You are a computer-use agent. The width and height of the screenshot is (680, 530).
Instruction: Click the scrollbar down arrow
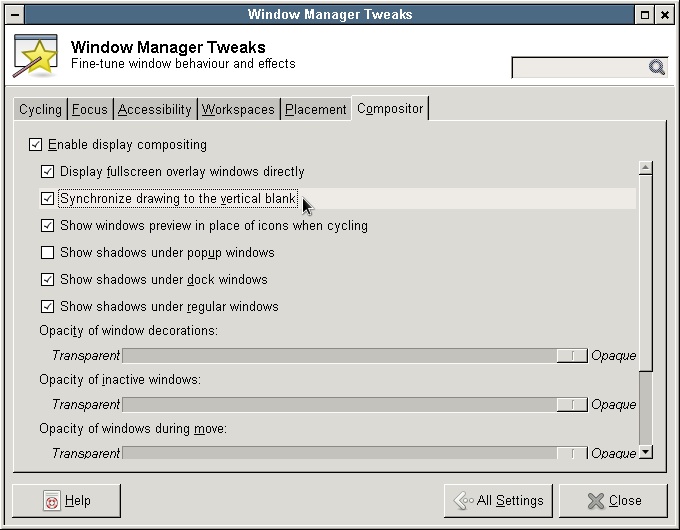tap(645, 453)
